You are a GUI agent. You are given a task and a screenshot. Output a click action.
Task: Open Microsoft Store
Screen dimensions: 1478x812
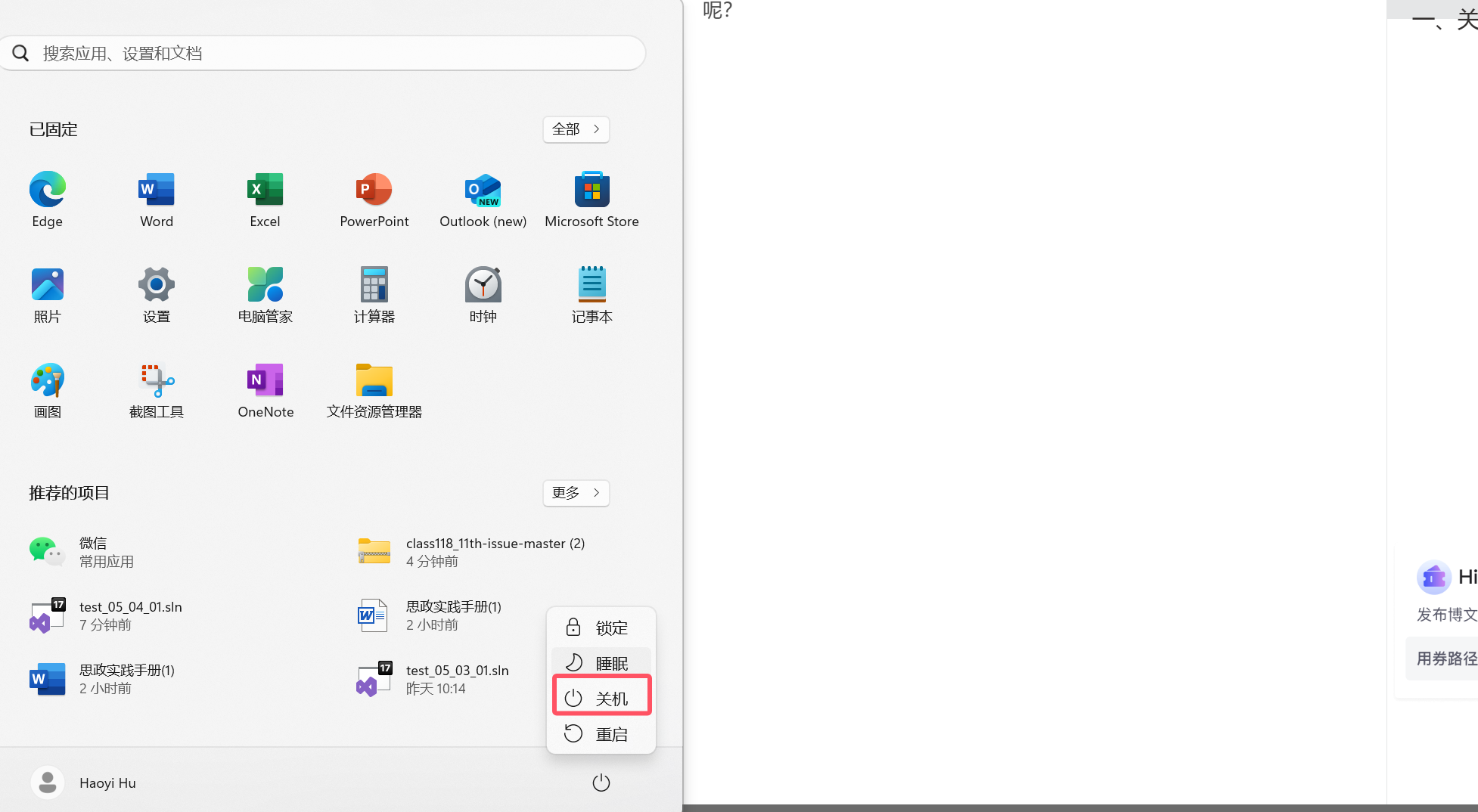coord(592,200)
